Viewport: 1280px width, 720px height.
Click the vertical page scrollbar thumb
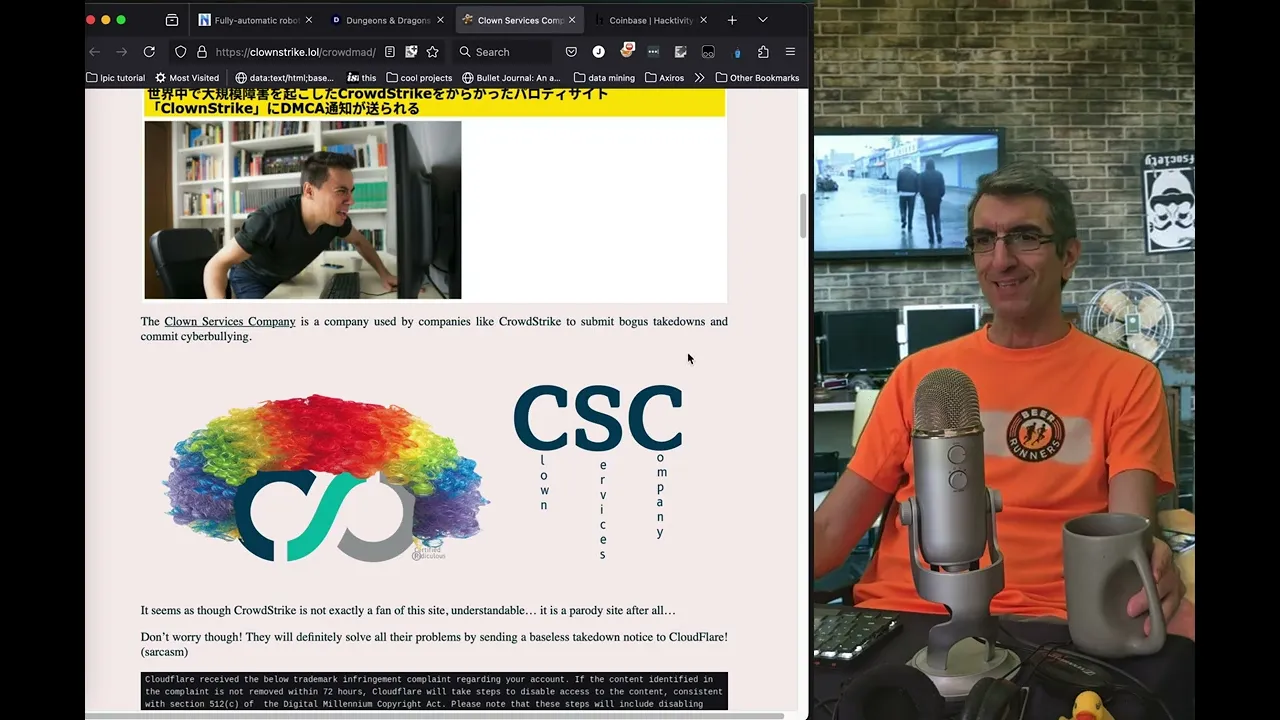pyautogui.click(x=802, y=215)
